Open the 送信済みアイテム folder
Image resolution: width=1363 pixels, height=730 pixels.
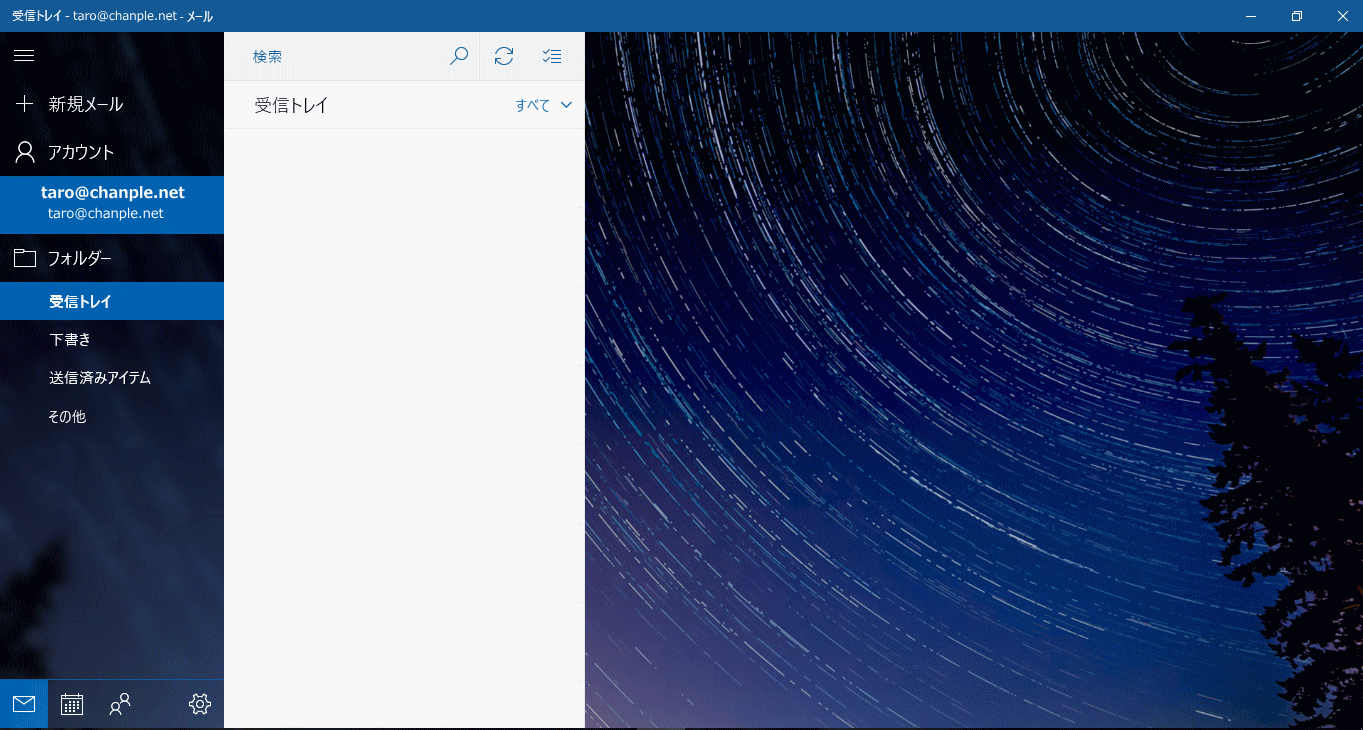(x=112, y=378)
